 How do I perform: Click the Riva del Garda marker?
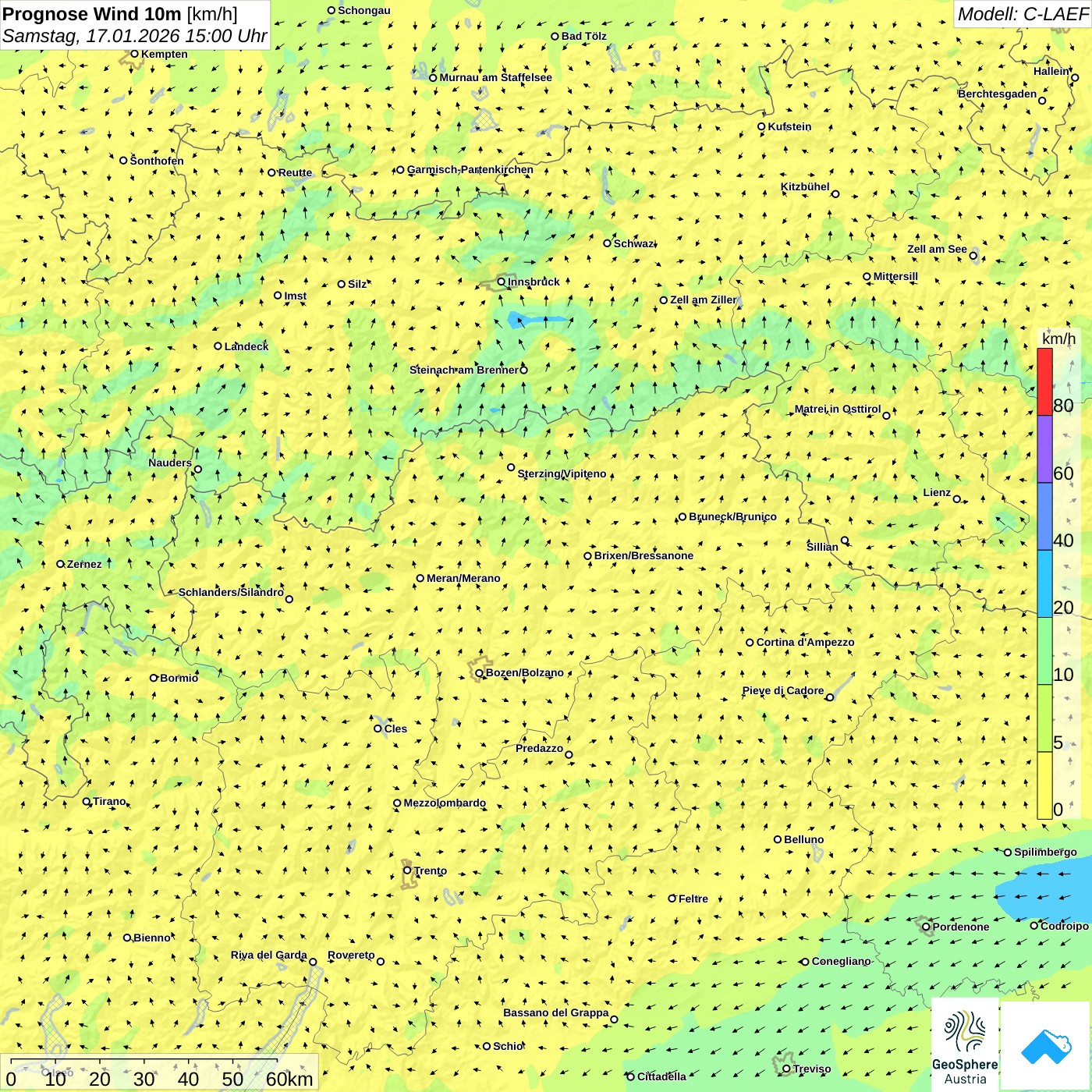coord(314,962)
